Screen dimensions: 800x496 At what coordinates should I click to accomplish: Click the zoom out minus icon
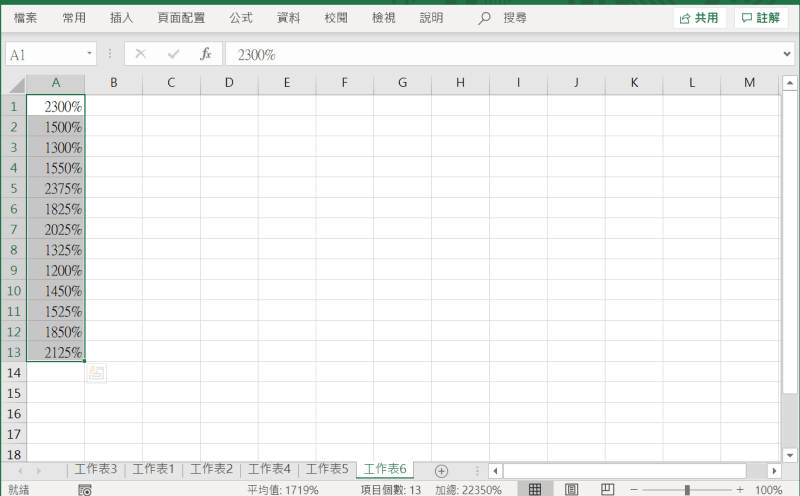click(x=634, y=490)
